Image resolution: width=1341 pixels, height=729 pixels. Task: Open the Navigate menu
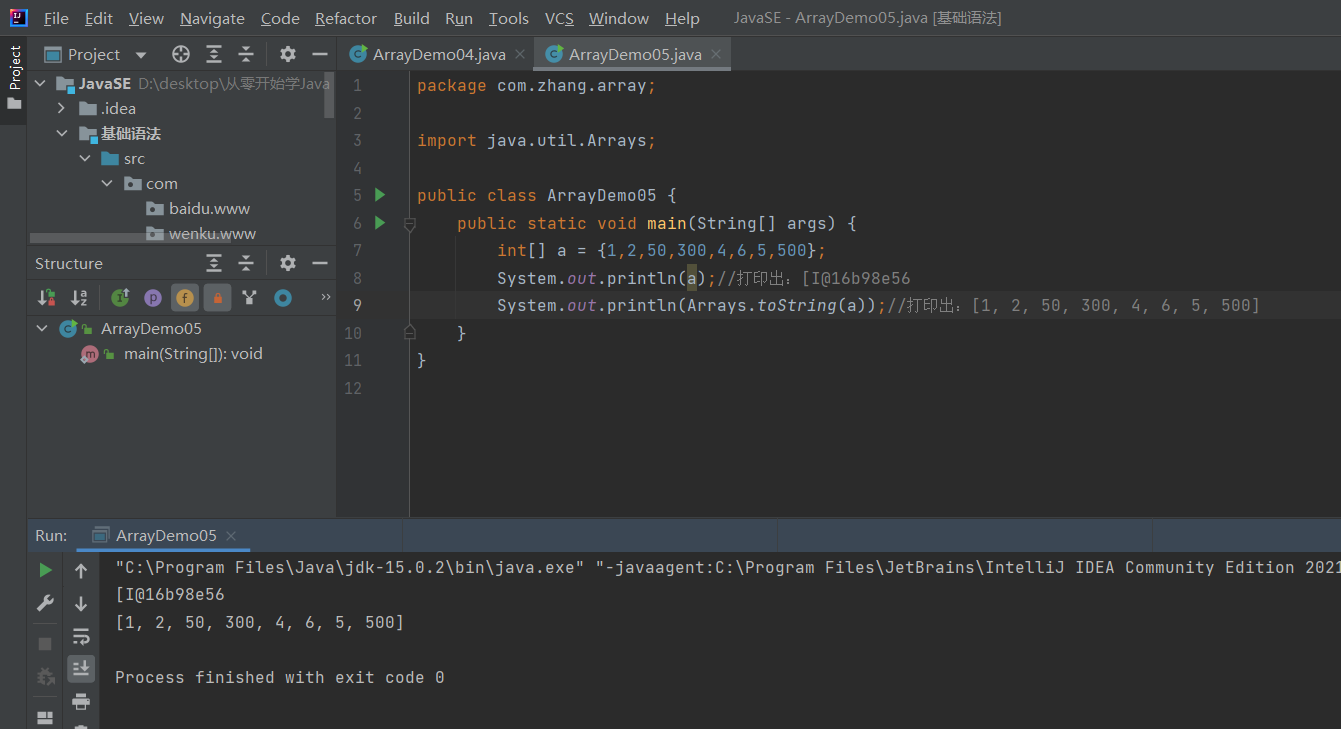click(x=212, y=19)
